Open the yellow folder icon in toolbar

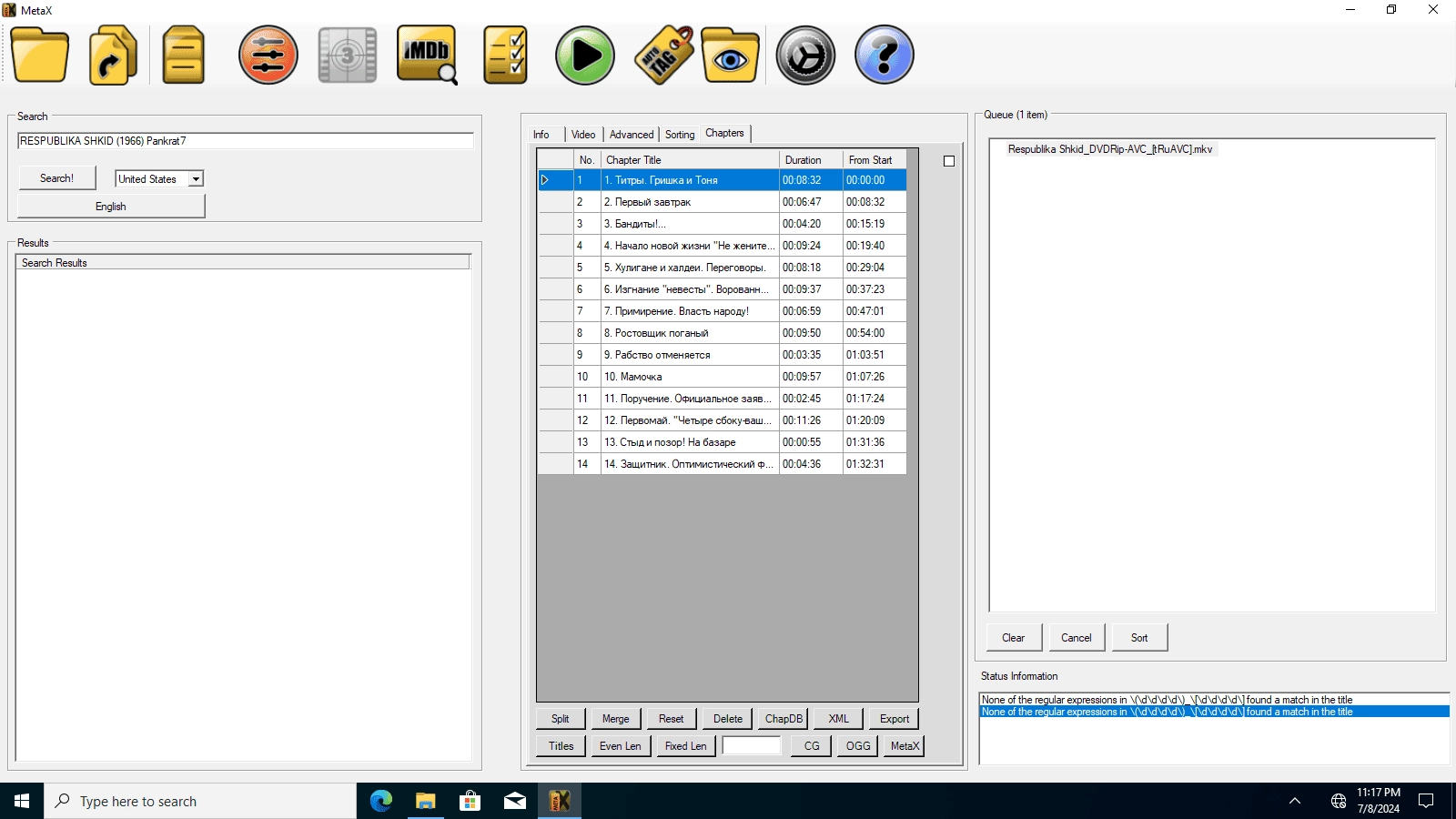point(40,56)
